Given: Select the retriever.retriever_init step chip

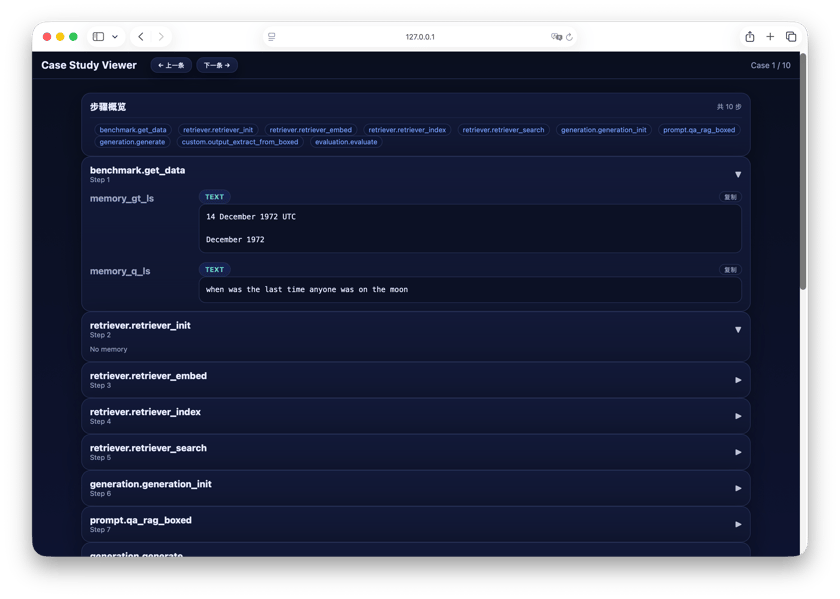Looking at the screenshot, I should coord(218,130).
